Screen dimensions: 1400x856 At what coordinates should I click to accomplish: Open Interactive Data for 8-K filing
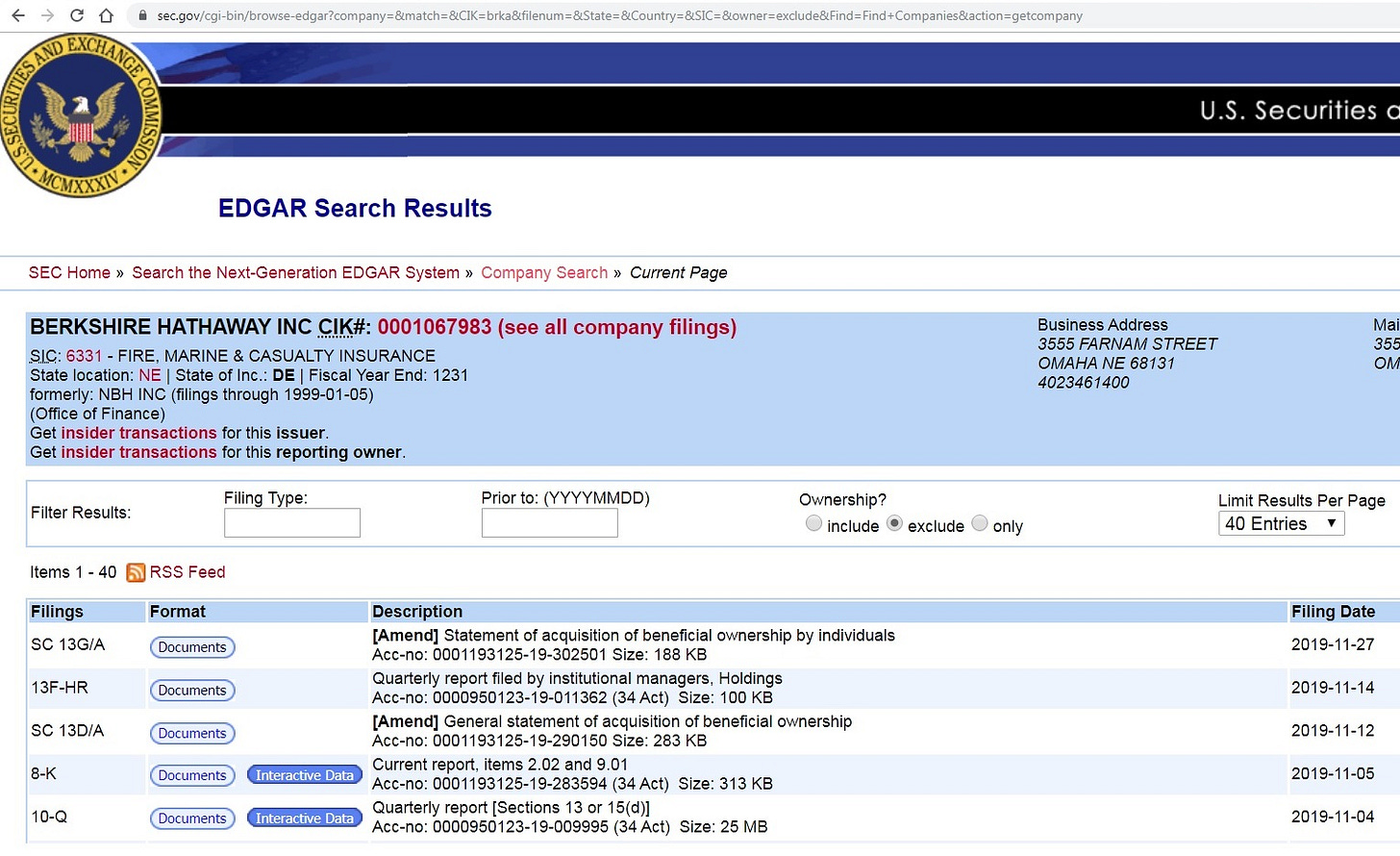[x=305, y=775]
